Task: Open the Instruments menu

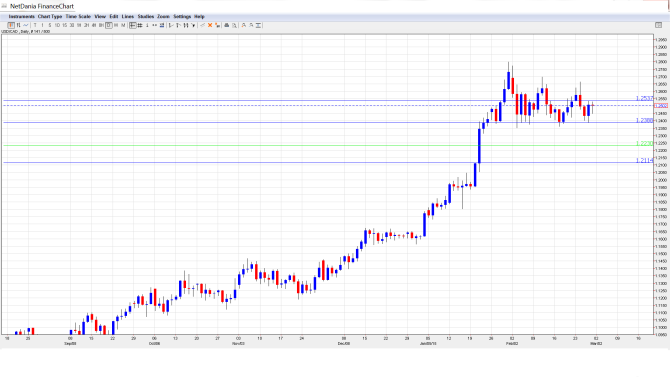Action: point(21,17)
